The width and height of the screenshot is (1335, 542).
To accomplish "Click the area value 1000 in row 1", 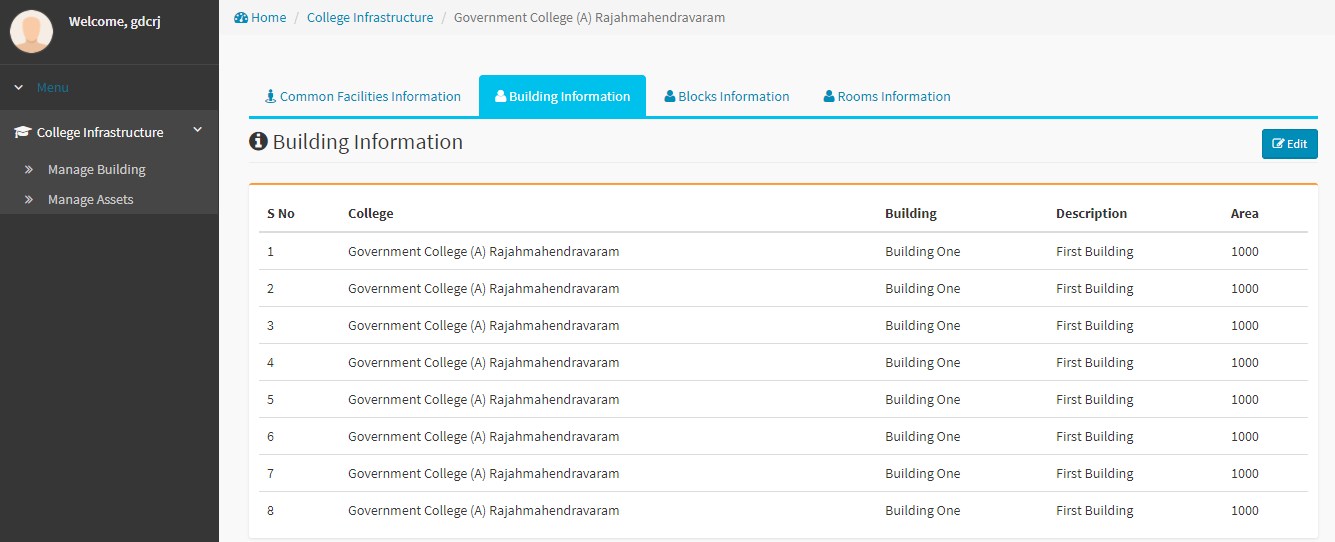I will point(1245,252).
